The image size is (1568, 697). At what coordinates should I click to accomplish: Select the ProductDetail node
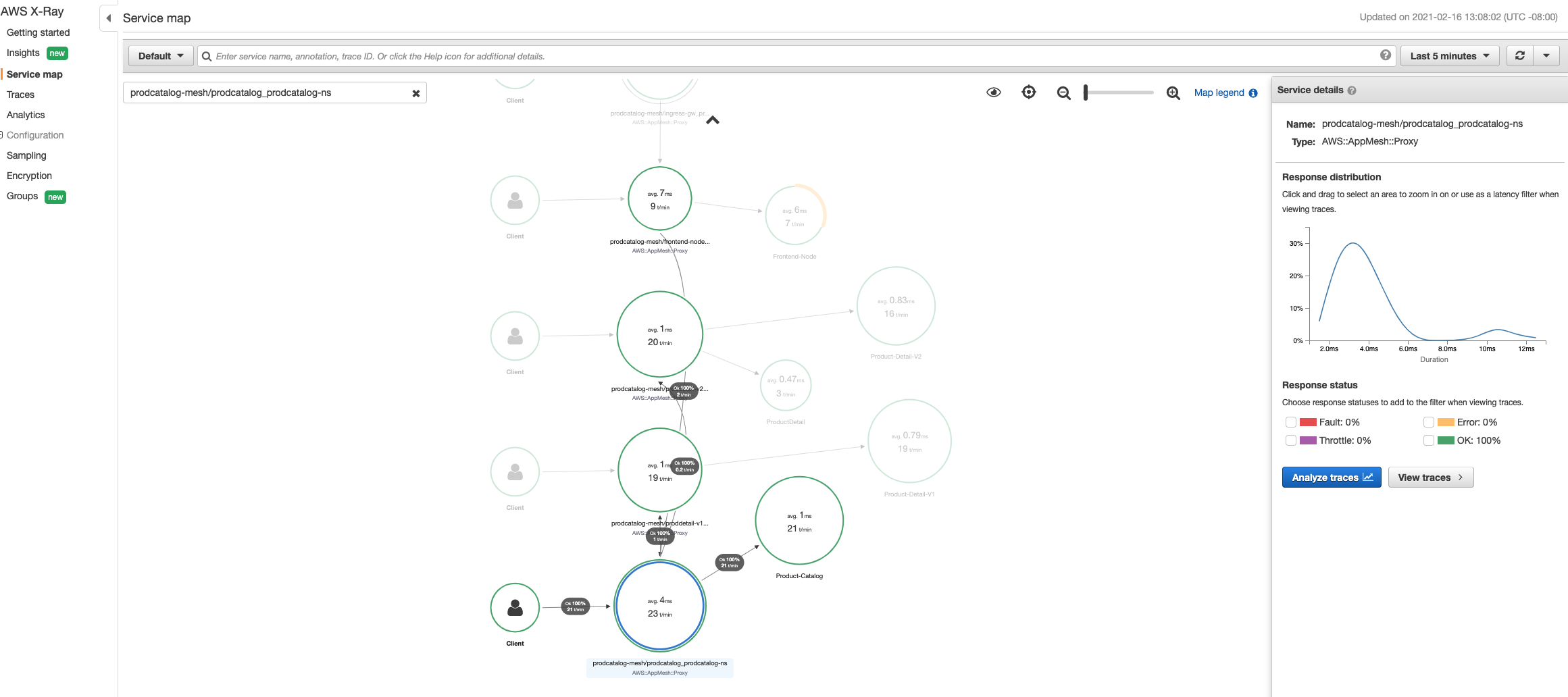click(786, 386)
